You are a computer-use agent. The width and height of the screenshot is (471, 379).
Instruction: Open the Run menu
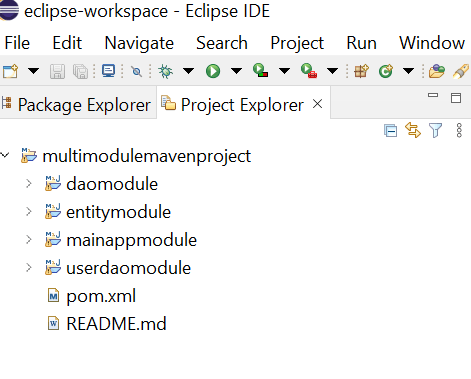361,43
